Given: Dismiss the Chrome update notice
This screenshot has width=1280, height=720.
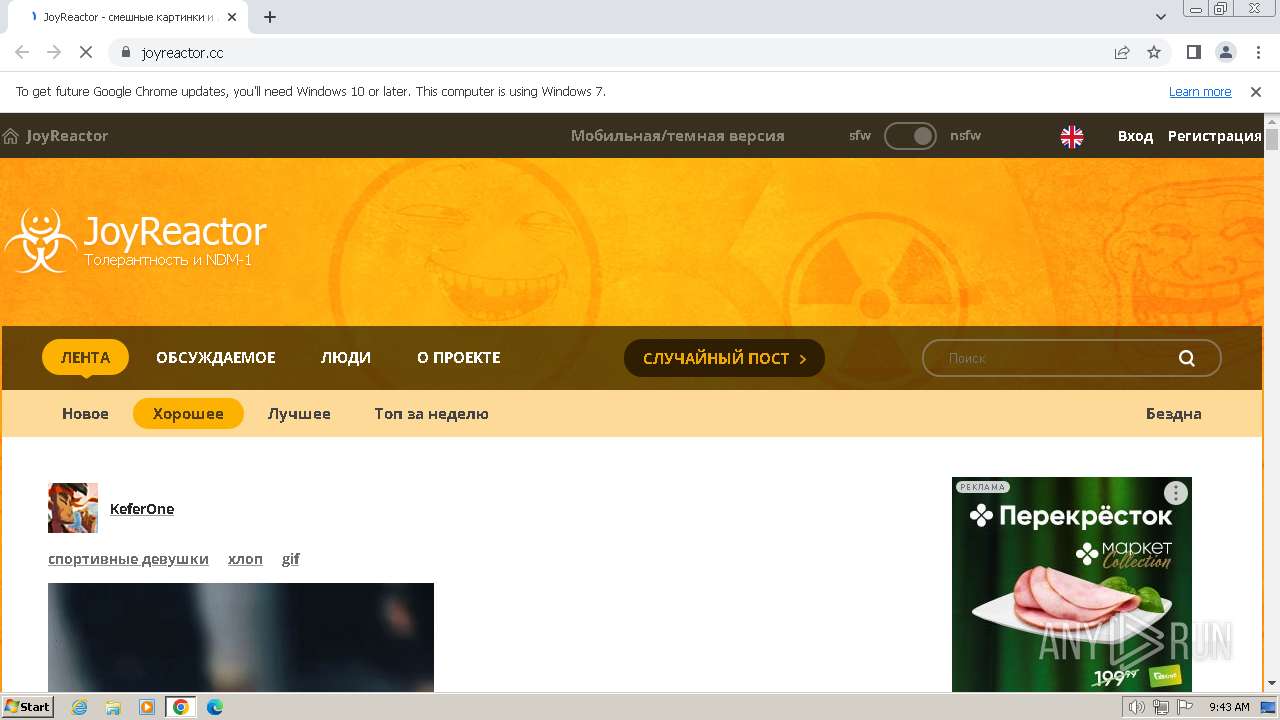Looking at the screenshot, I should pos(1256,91).
